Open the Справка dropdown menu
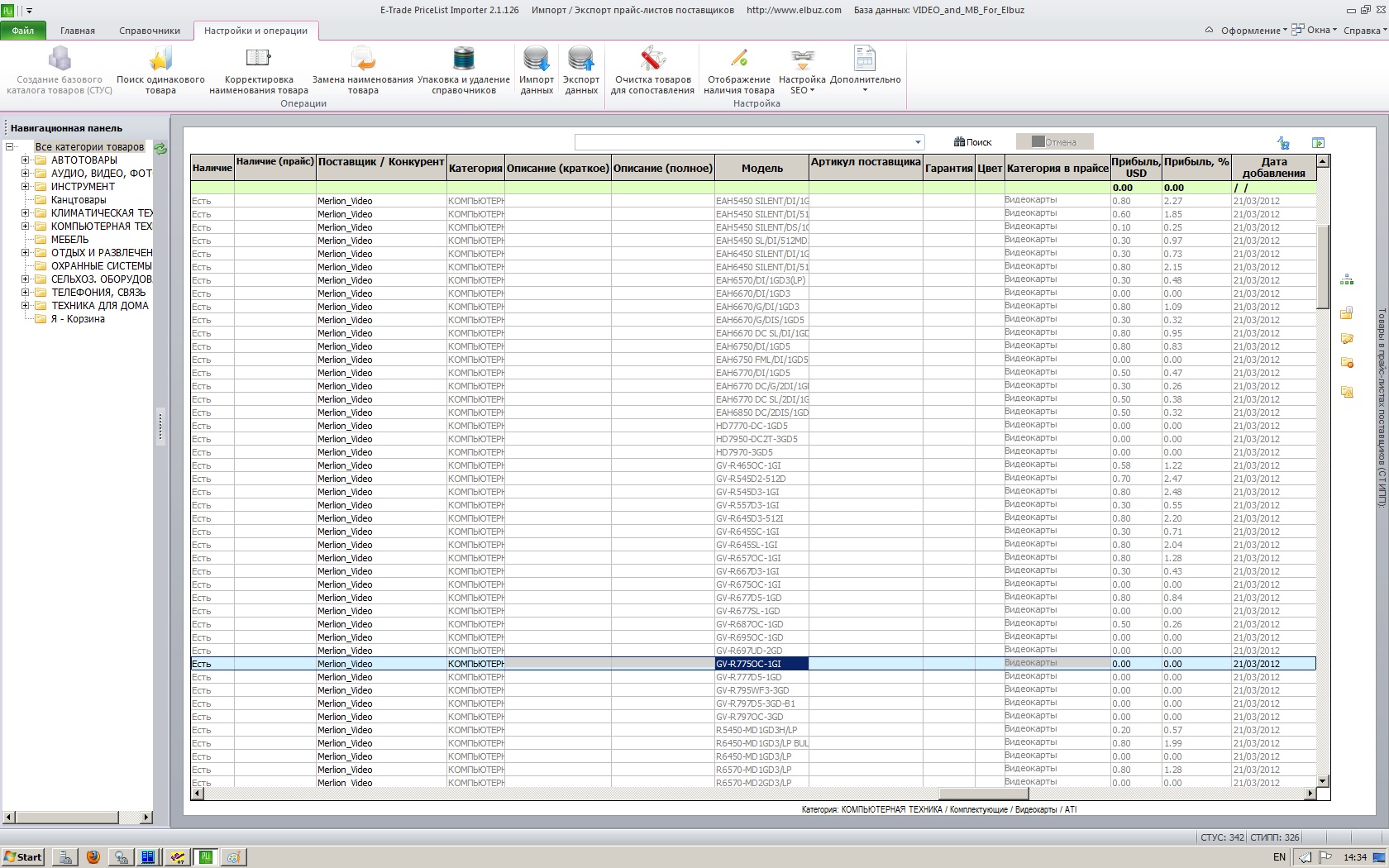The image size is (1389, 868). [x=1364, y=31]
